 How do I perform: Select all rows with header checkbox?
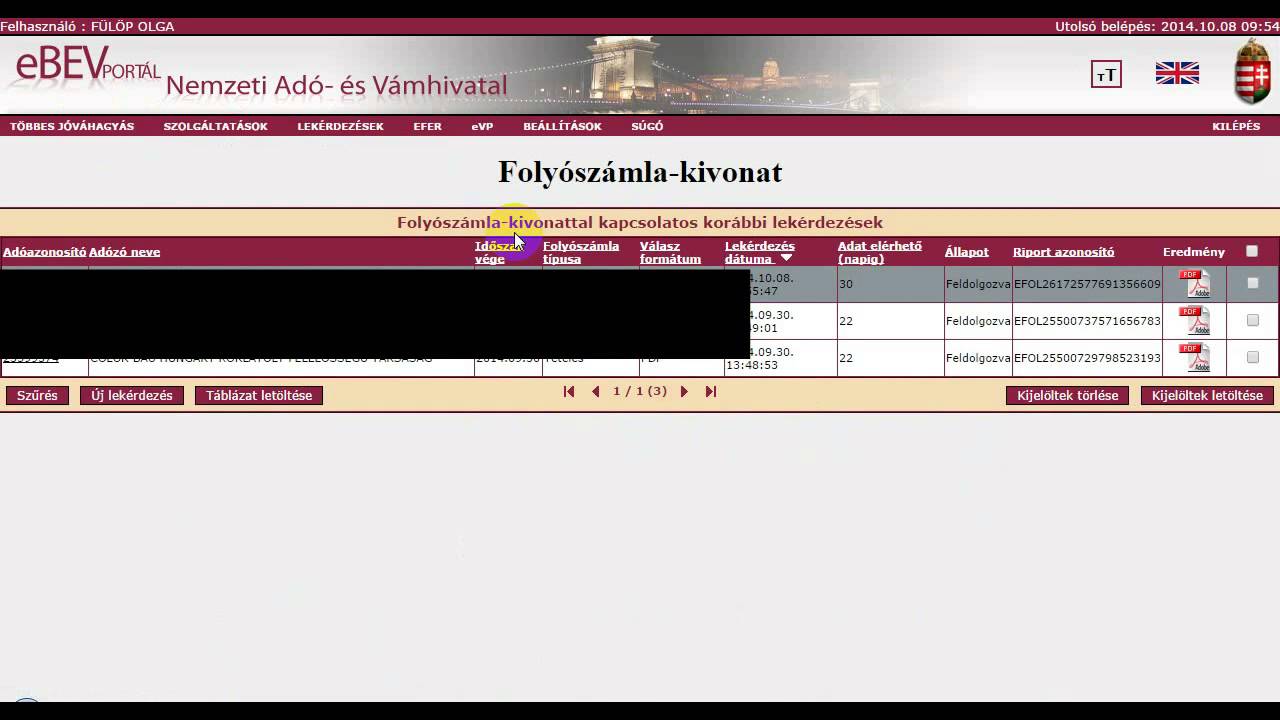coord(1252,252)
